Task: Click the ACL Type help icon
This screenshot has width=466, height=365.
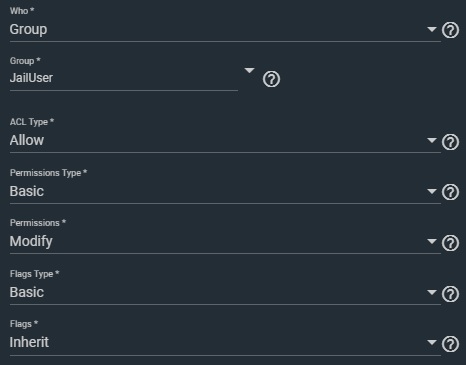Action: pyautogui.click(x=450, y=142)
